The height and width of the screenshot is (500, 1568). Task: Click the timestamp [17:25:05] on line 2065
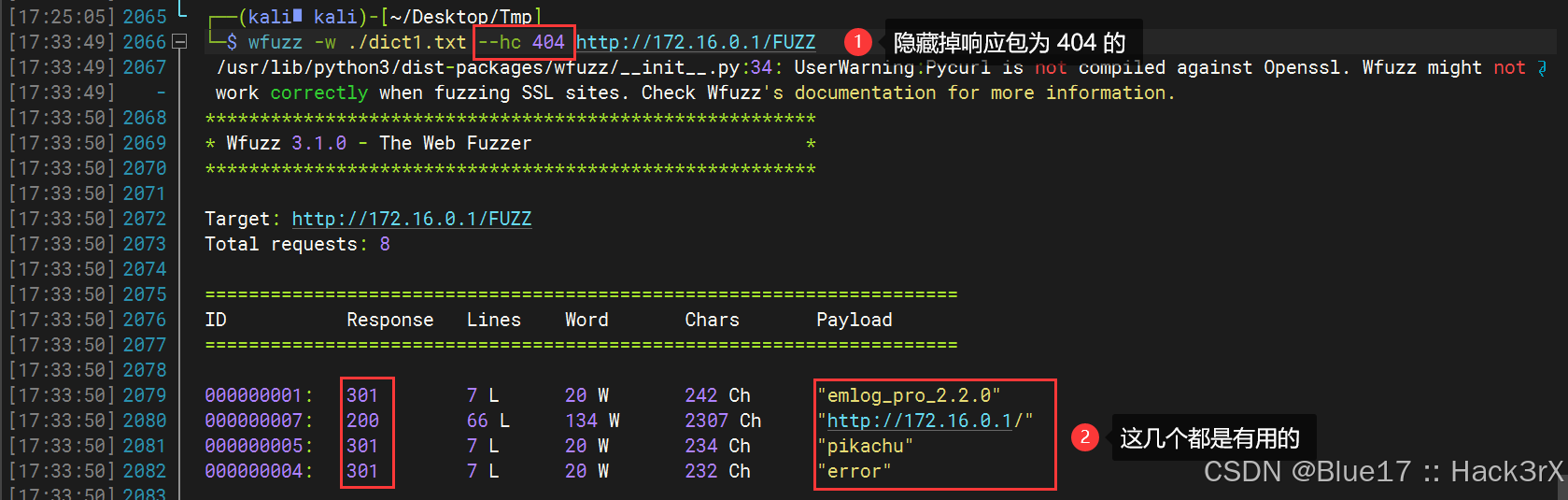tap(62, 17)
